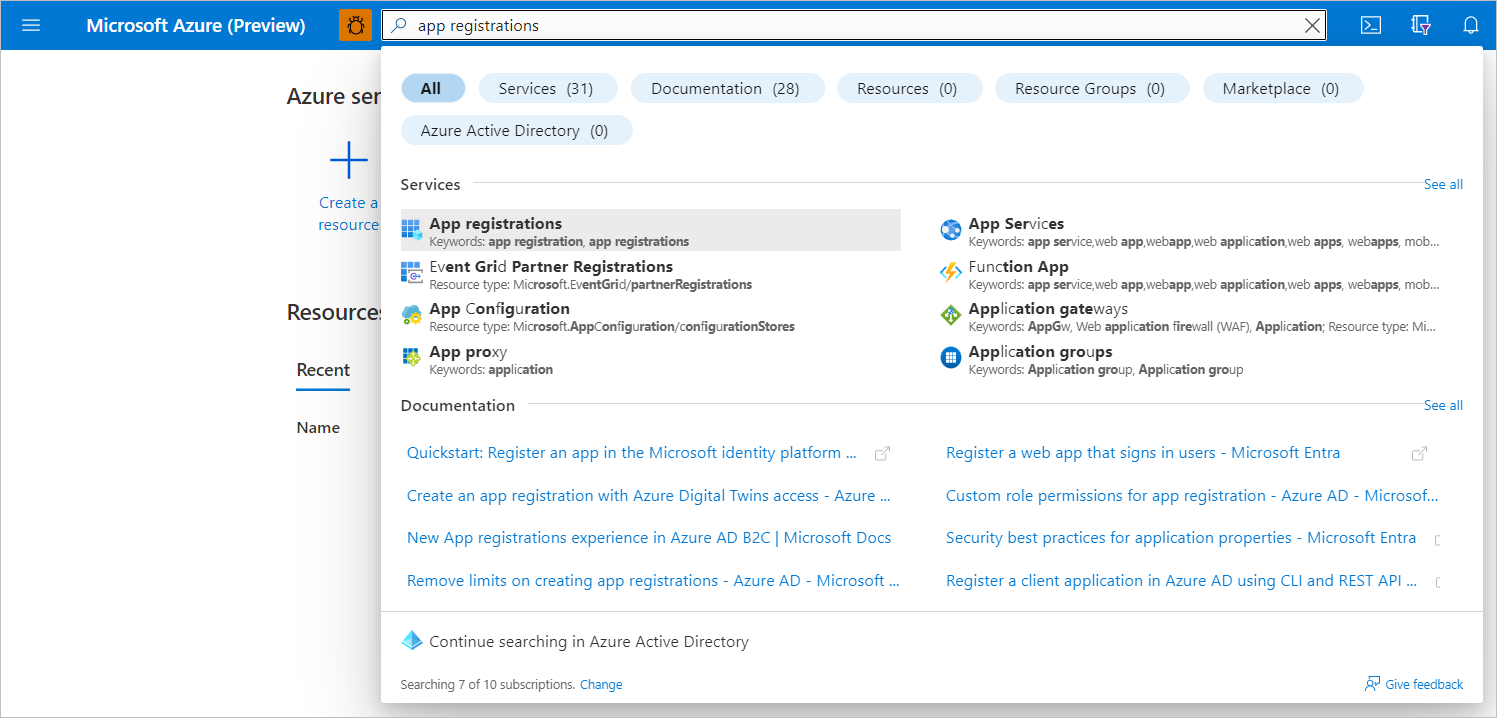Click the Give feedback person icon
The image size is (1497, 718).
[x=1372, y=684]
